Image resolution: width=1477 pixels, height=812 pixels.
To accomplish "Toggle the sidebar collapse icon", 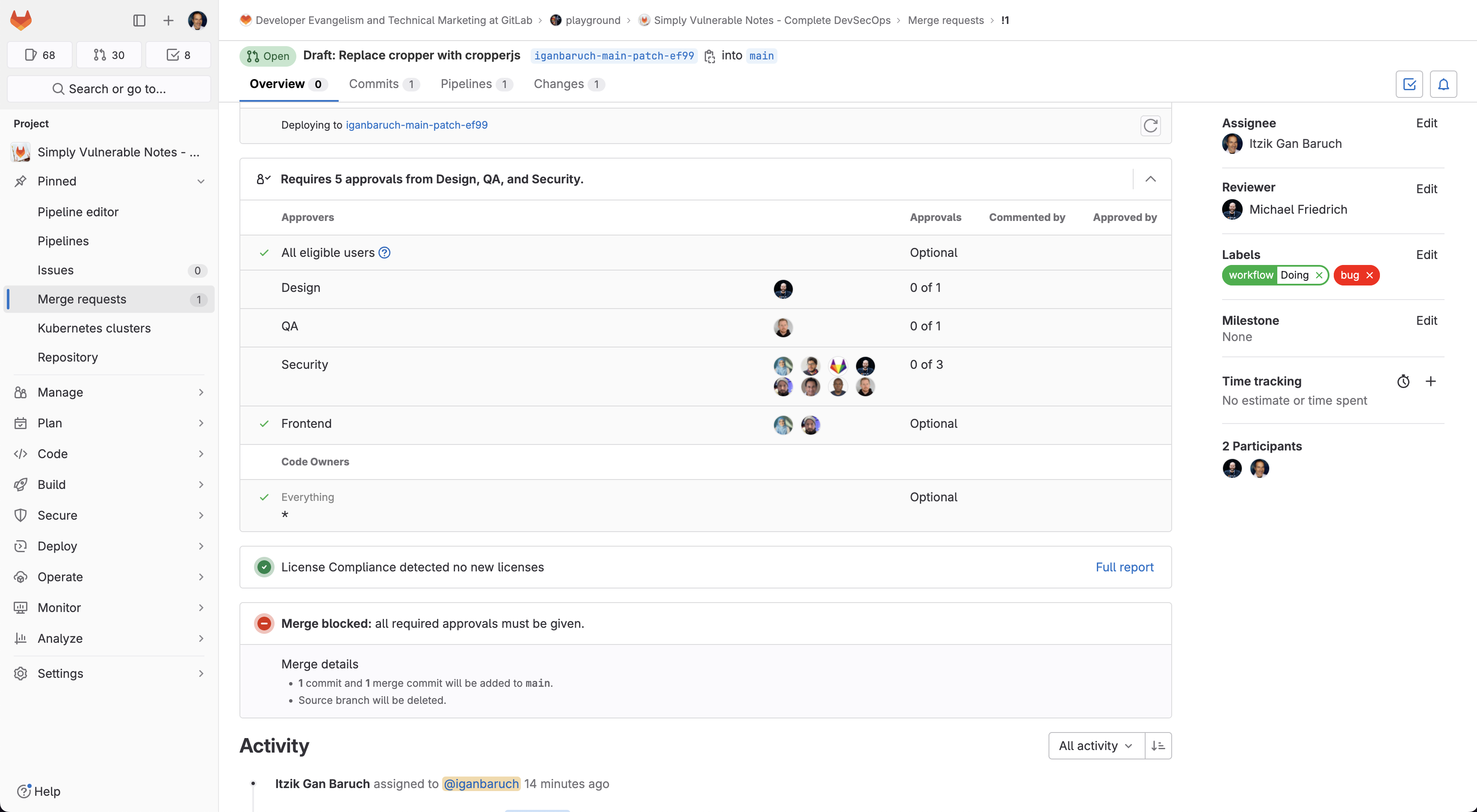I will (x=139, y=21).
